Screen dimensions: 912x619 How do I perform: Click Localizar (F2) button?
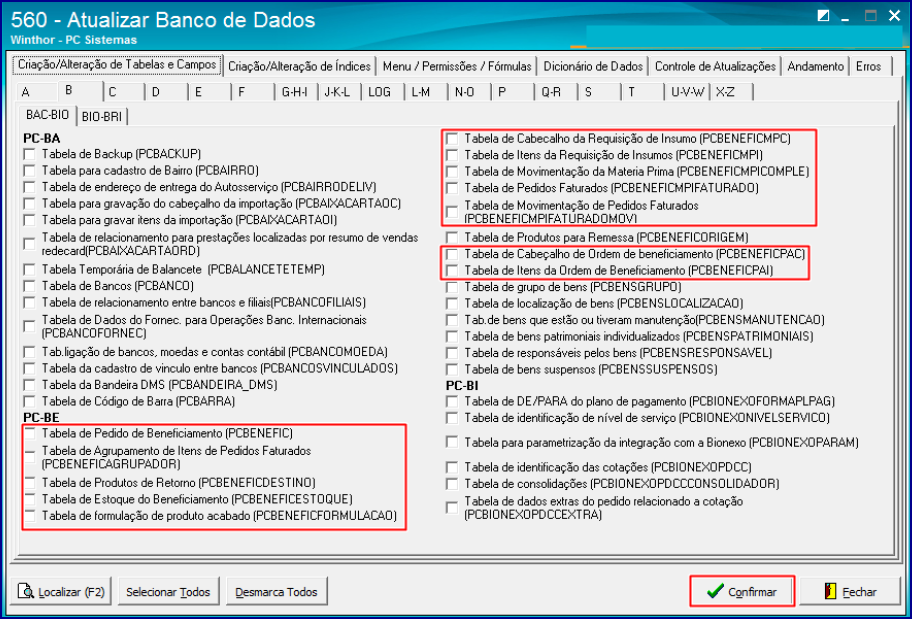[x=62, y=592]
